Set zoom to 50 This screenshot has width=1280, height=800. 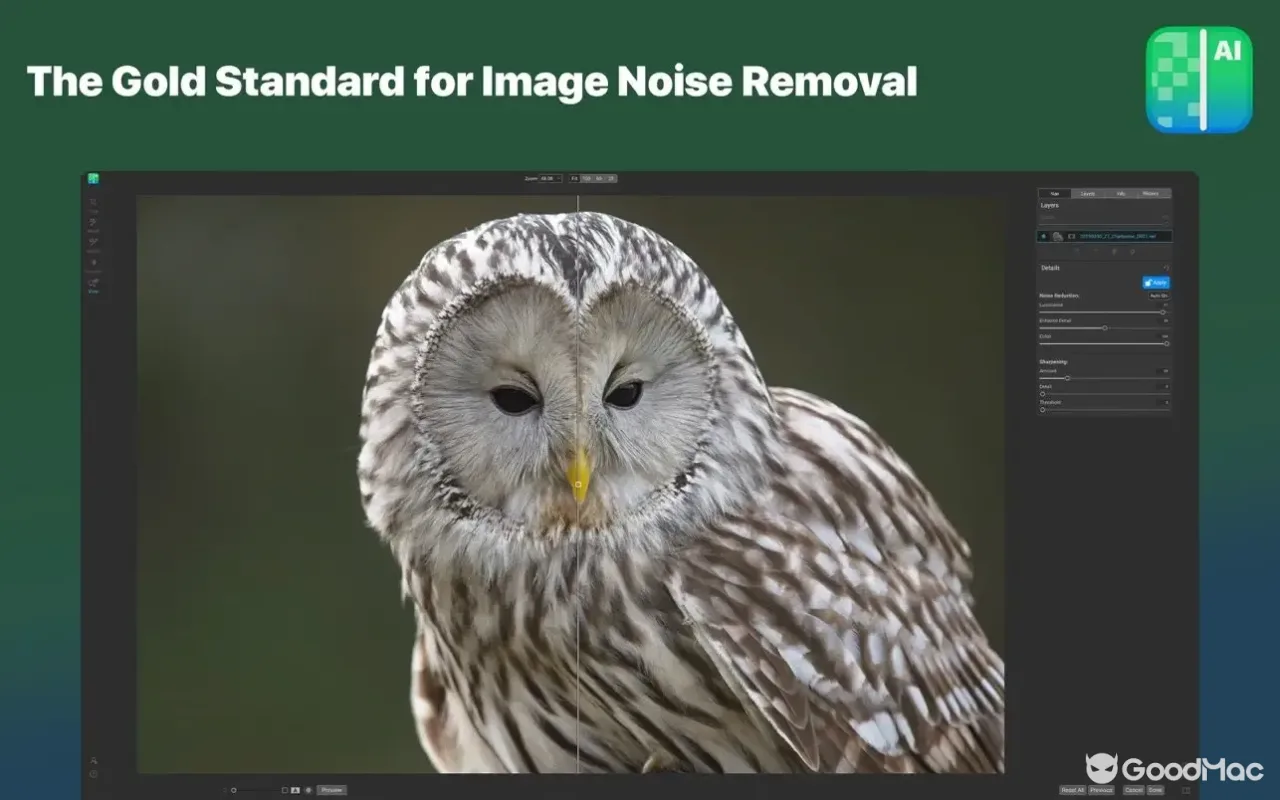click(599, 179)
